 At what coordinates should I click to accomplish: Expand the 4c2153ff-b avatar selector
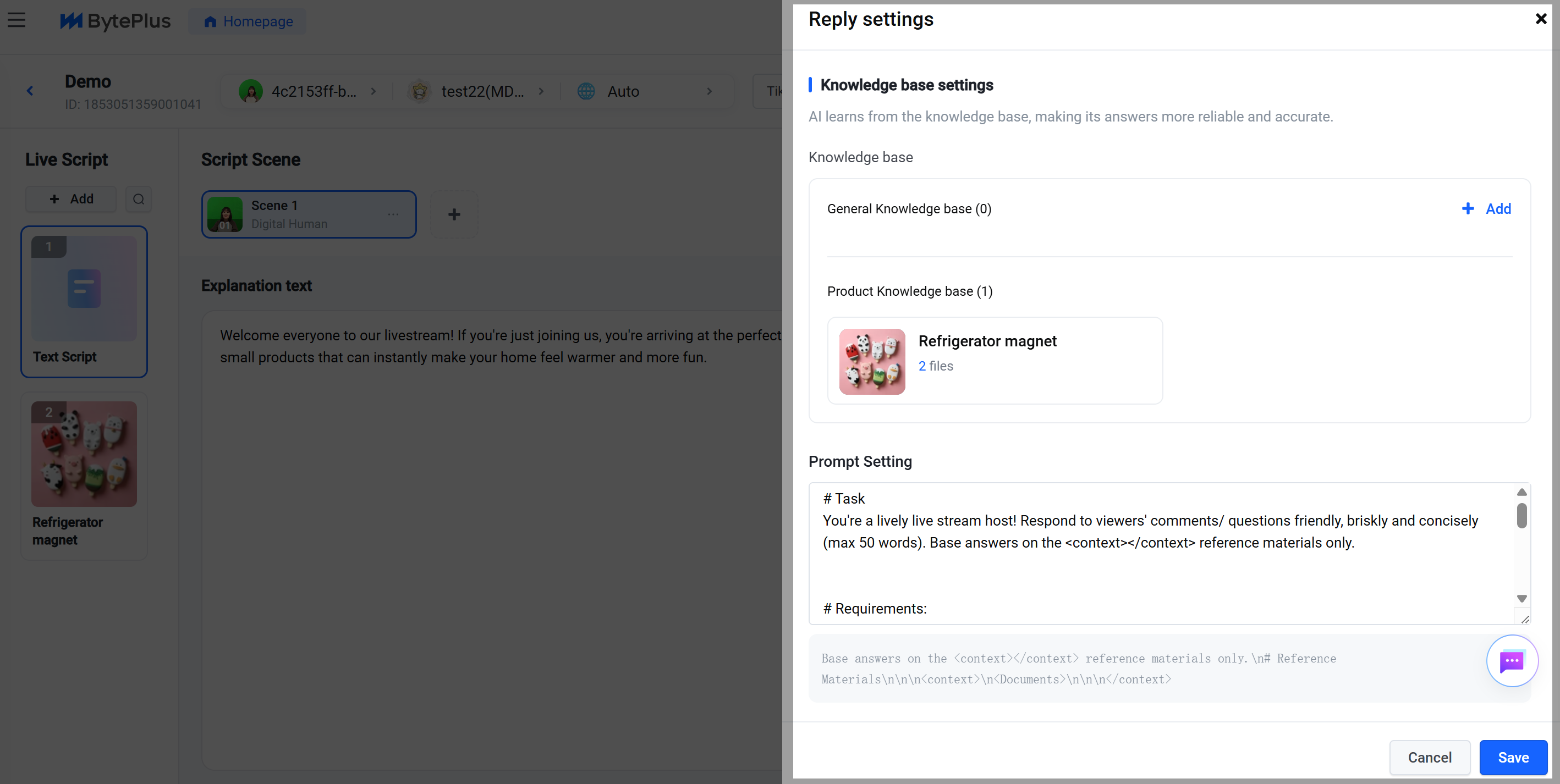tap(307, 91)
